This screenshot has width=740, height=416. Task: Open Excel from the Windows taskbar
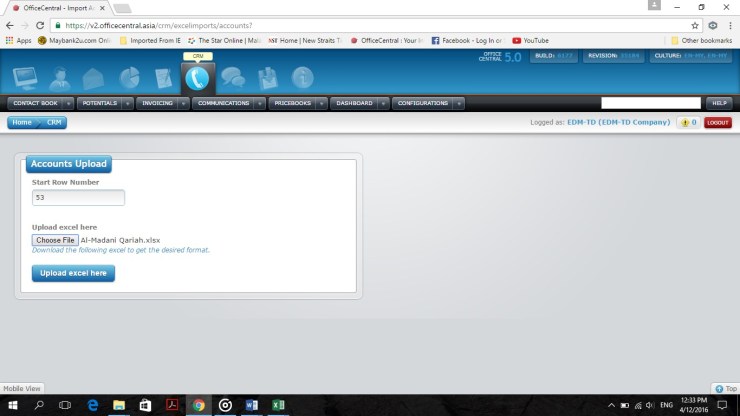(x=277, y=405)
